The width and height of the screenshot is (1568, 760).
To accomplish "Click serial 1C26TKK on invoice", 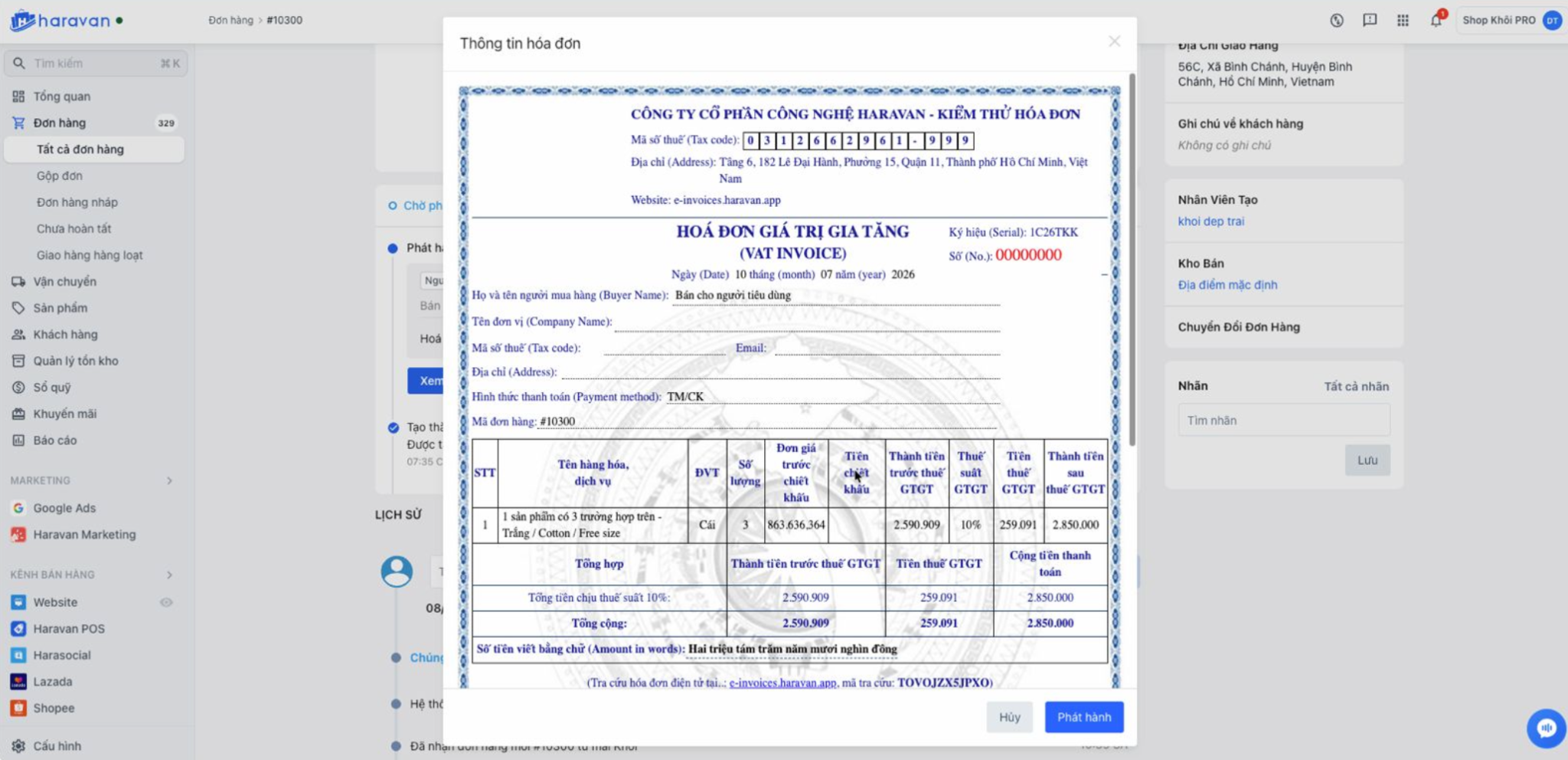I will pyautogui.click(x=1053, y=232).
